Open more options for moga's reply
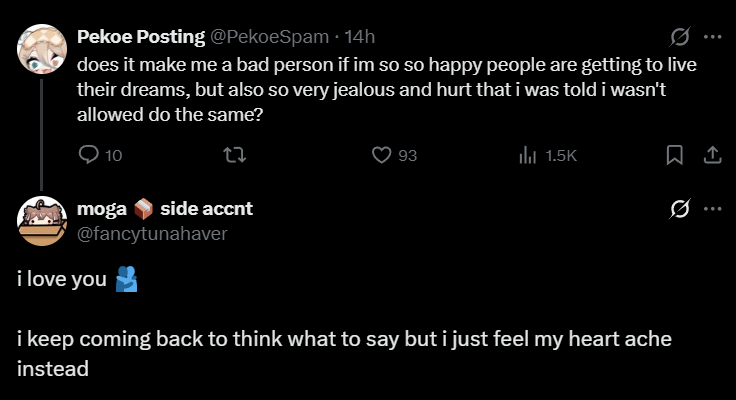Image resolution: width=736 pixels, height=400 pixels. [713, 209]
